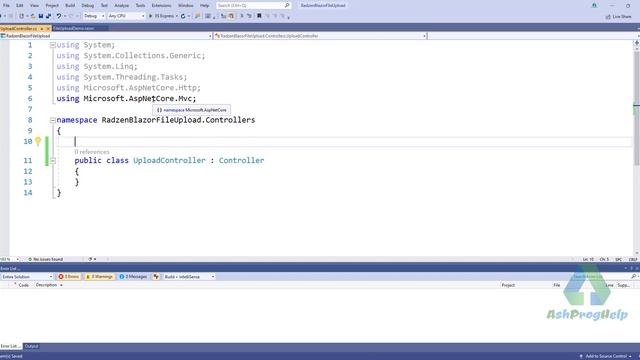The height and width of the screenshot is (360, 640).
Task: Click the Save All icon
Action: (49, 16)
